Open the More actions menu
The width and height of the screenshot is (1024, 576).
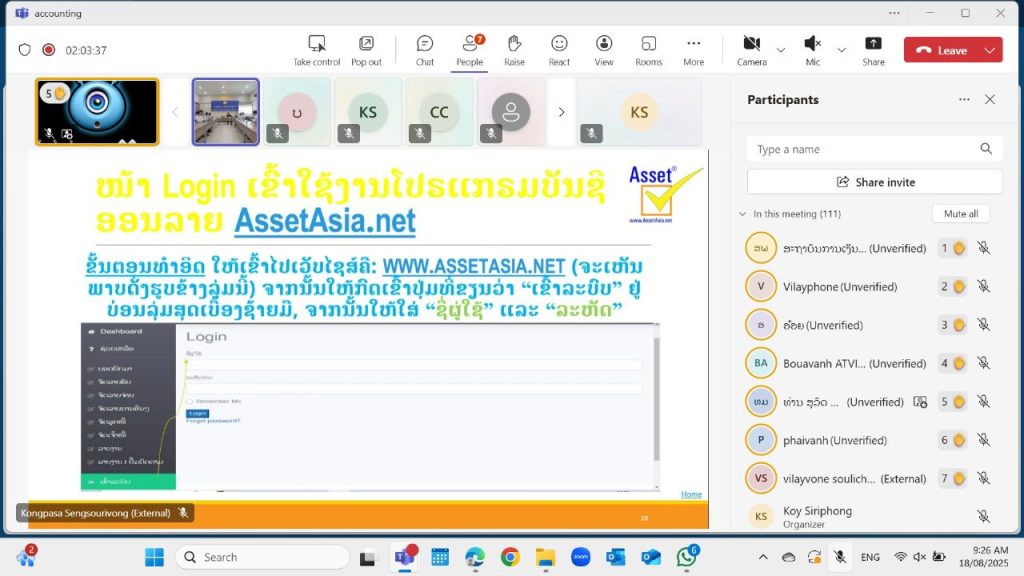694,50
